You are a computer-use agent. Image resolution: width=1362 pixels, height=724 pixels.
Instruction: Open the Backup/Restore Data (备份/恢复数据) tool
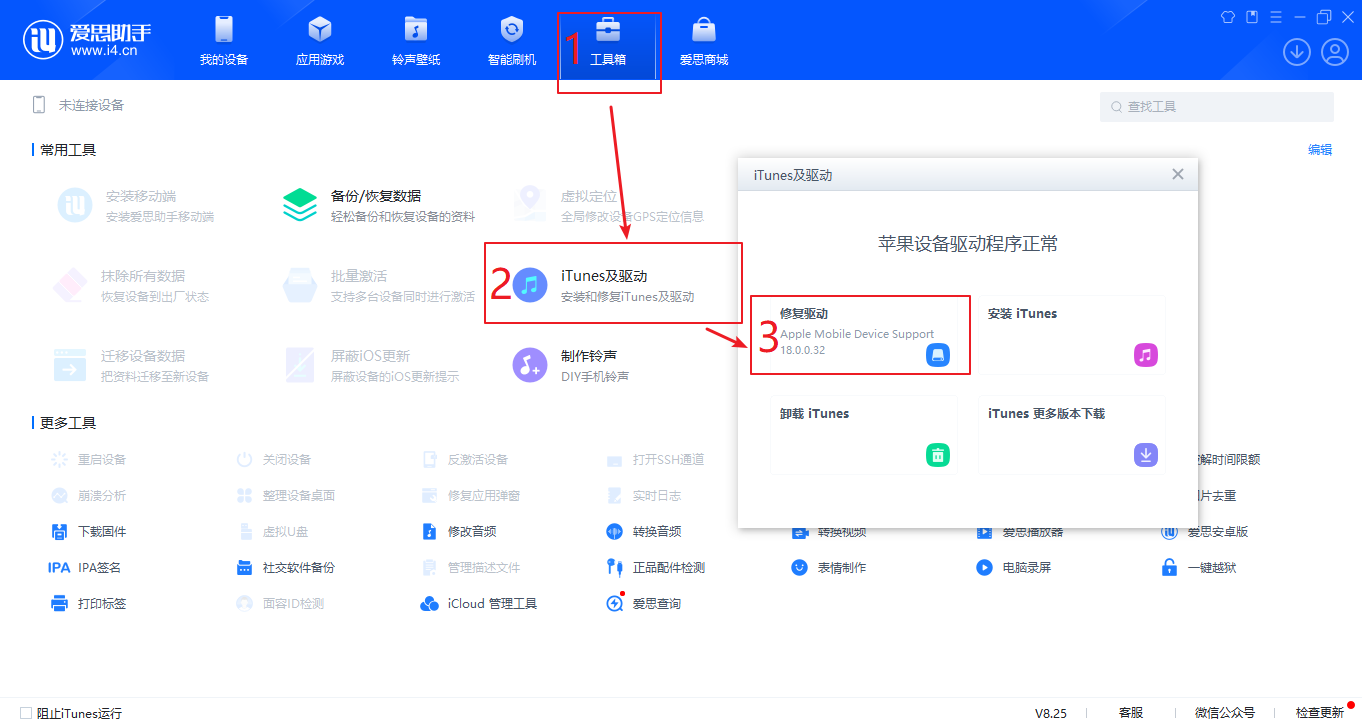pos(375,205)
